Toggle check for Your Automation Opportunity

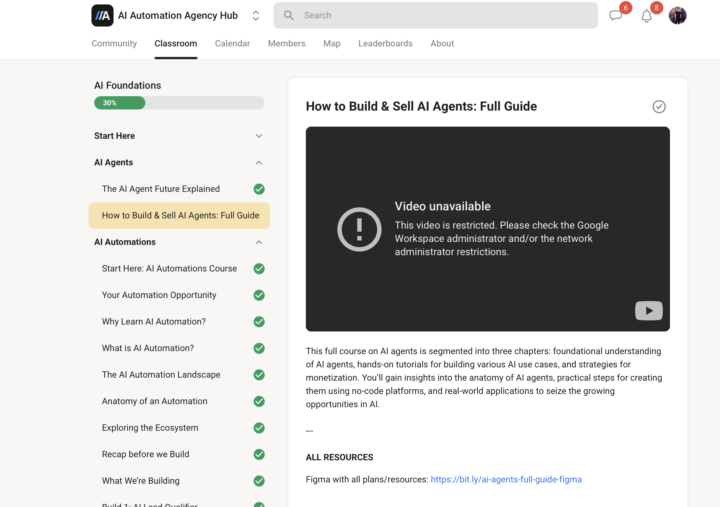(x=259, y=295)
